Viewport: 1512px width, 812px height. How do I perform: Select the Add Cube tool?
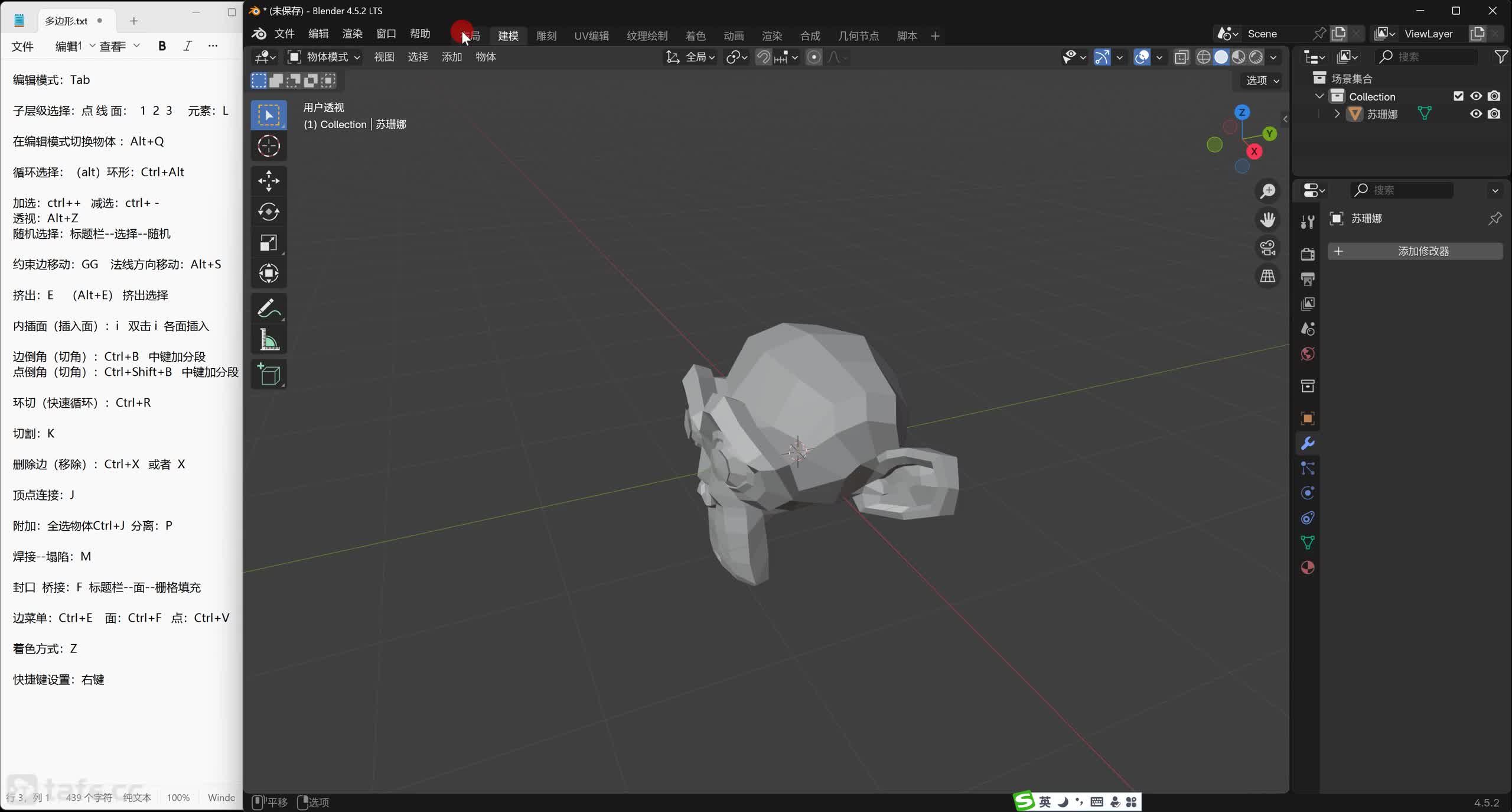[x=269, y=374]
